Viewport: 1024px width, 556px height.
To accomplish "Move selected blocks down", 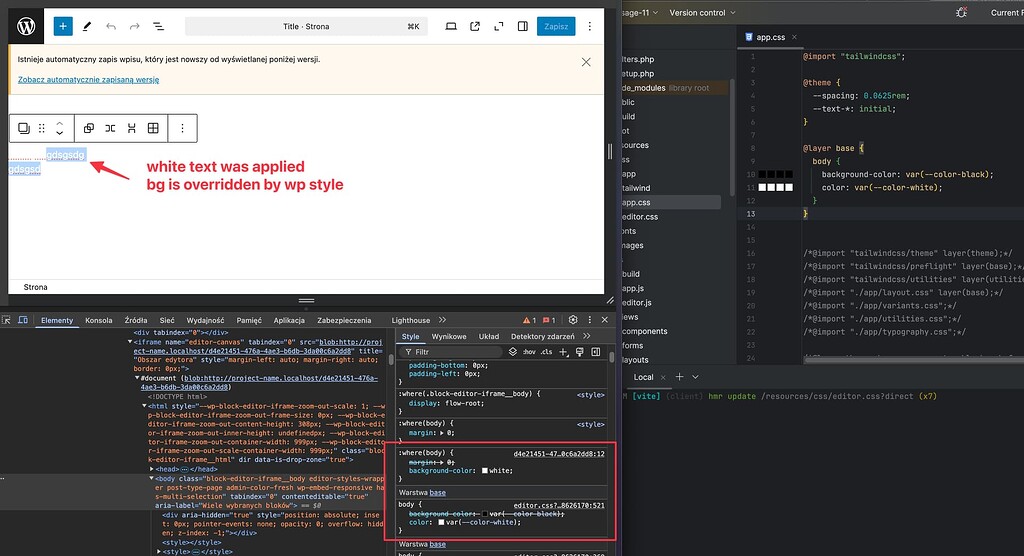I will [x=59, y=133].
